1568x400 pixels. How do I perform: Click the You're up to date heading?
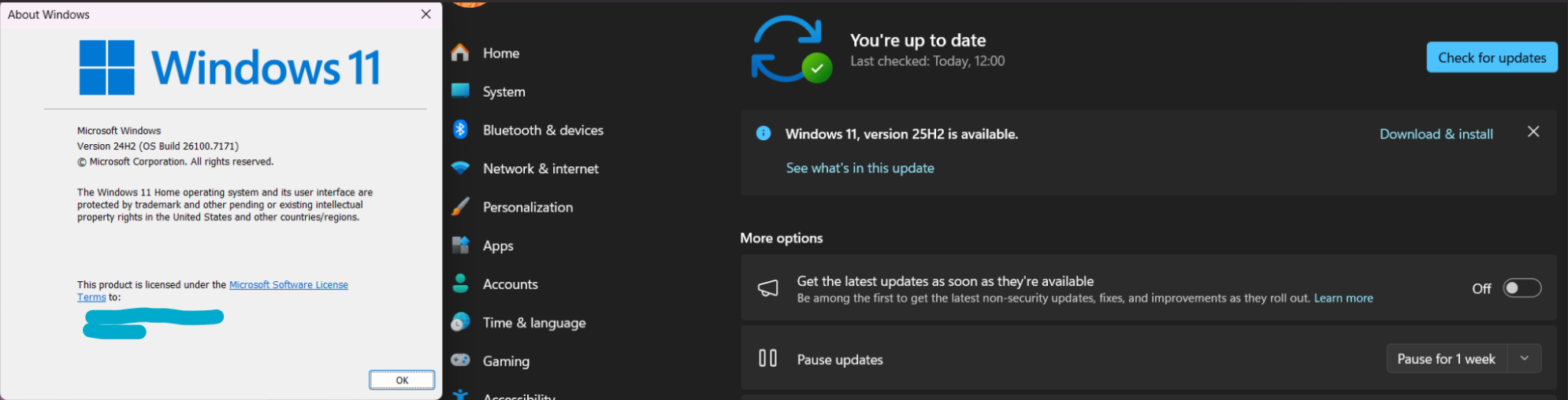pos(918,40)
